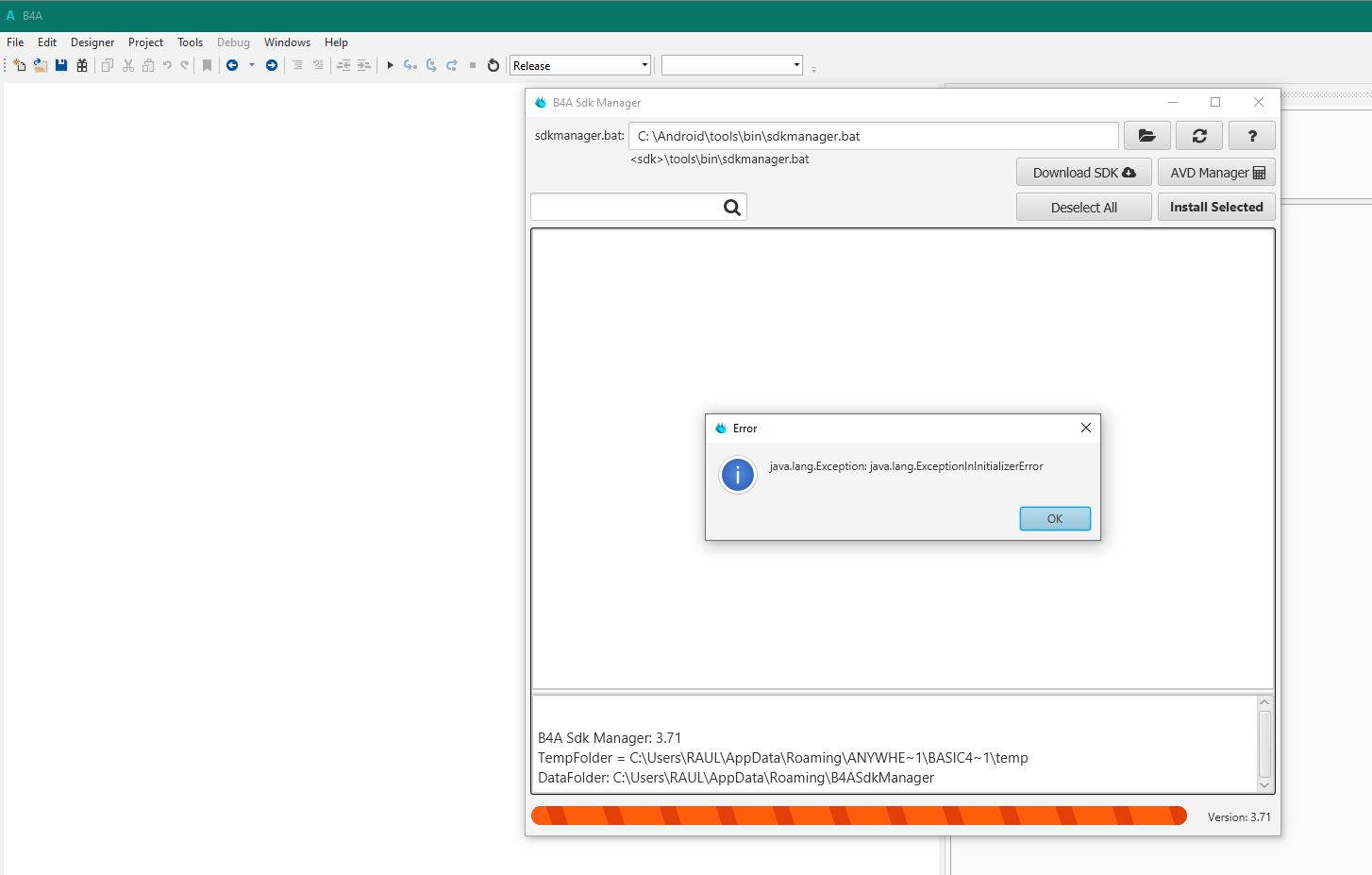Open the Release build configuration dropdown
Viewport: 1372px width, 875px height.
pyautogui.click(x=580, y=65)
